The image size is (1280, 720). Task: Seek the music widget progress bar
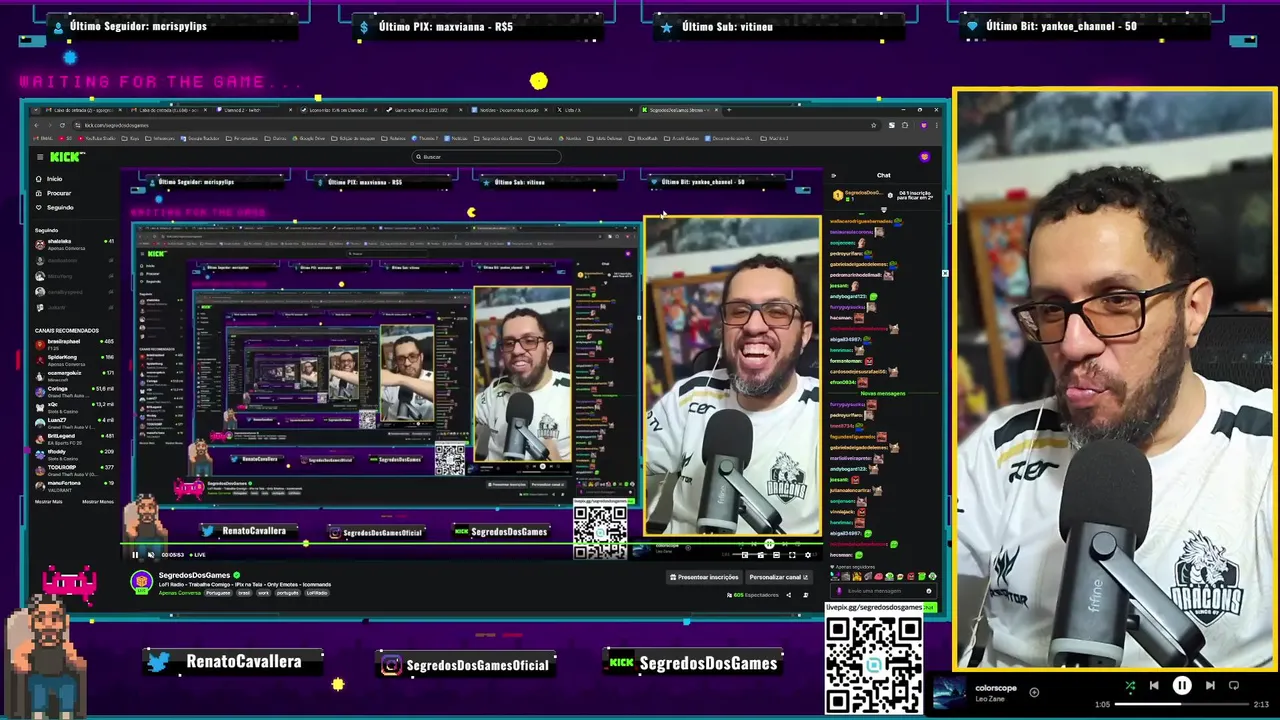click(x=1182, y=704)
